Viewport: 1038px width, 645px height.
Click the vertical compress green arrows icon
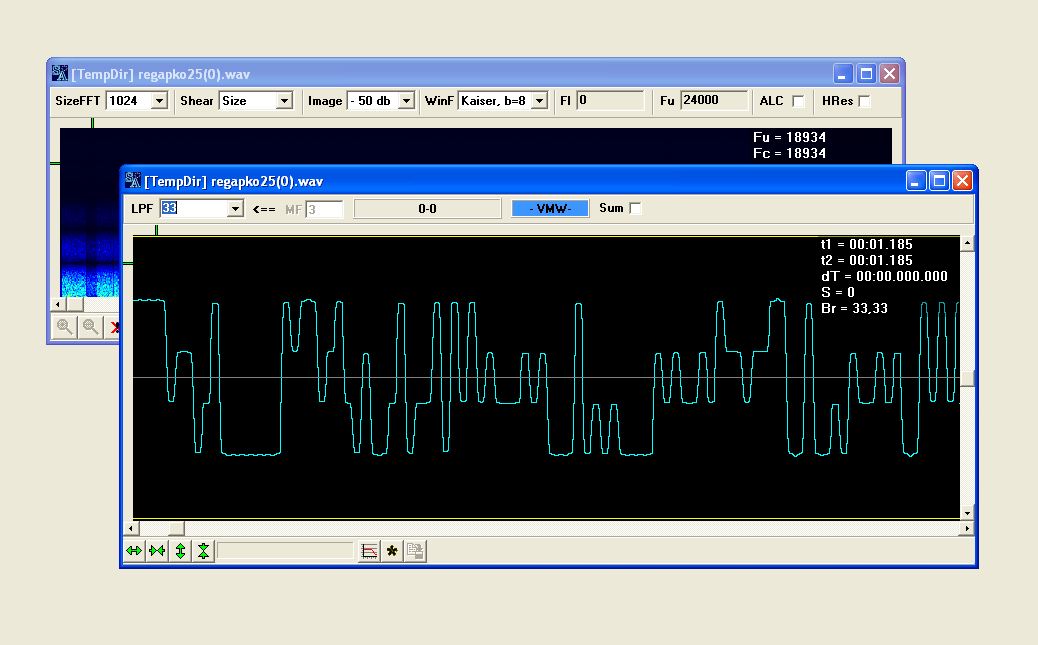tap(203, 551)
